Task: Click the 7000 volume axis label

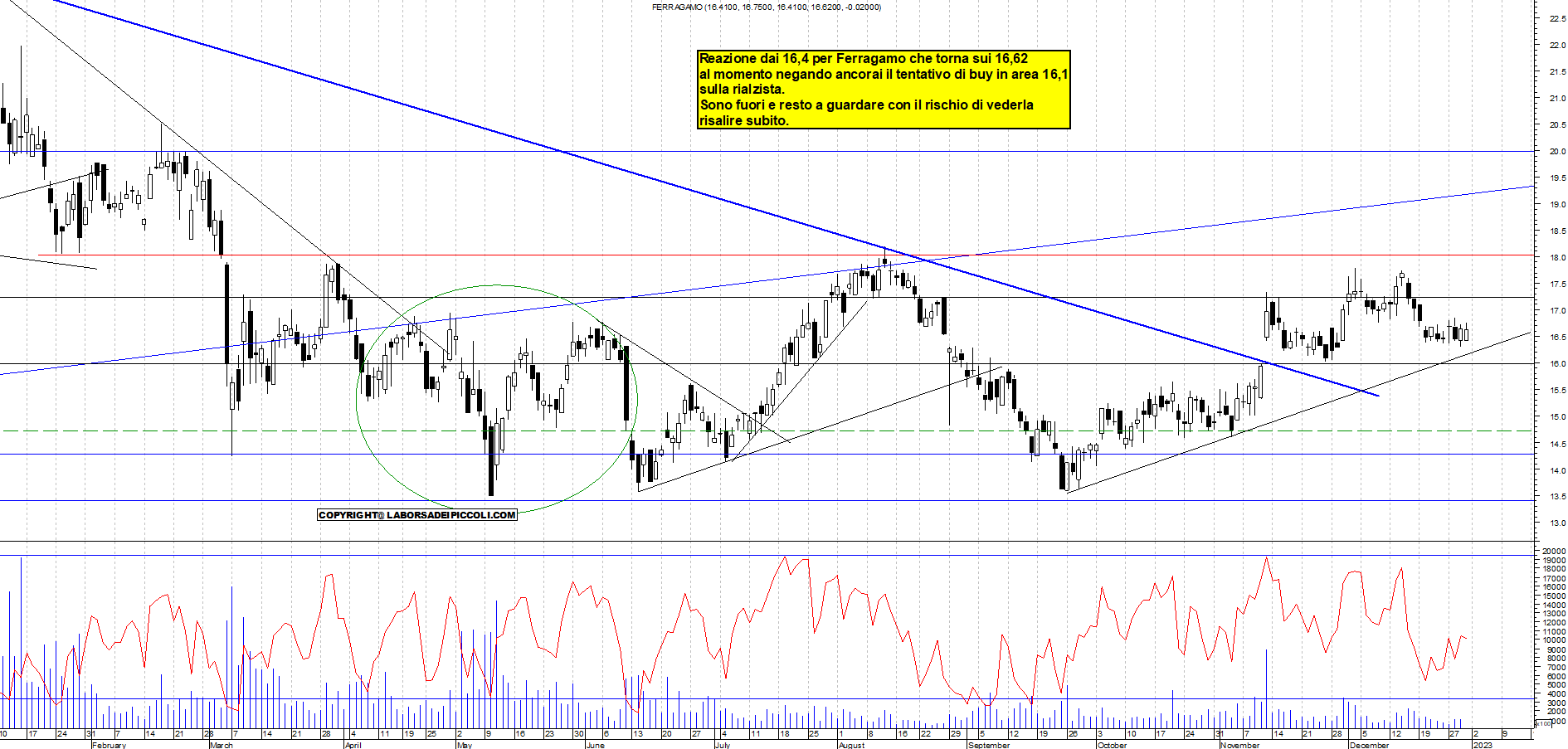Action: [1556, 668]
